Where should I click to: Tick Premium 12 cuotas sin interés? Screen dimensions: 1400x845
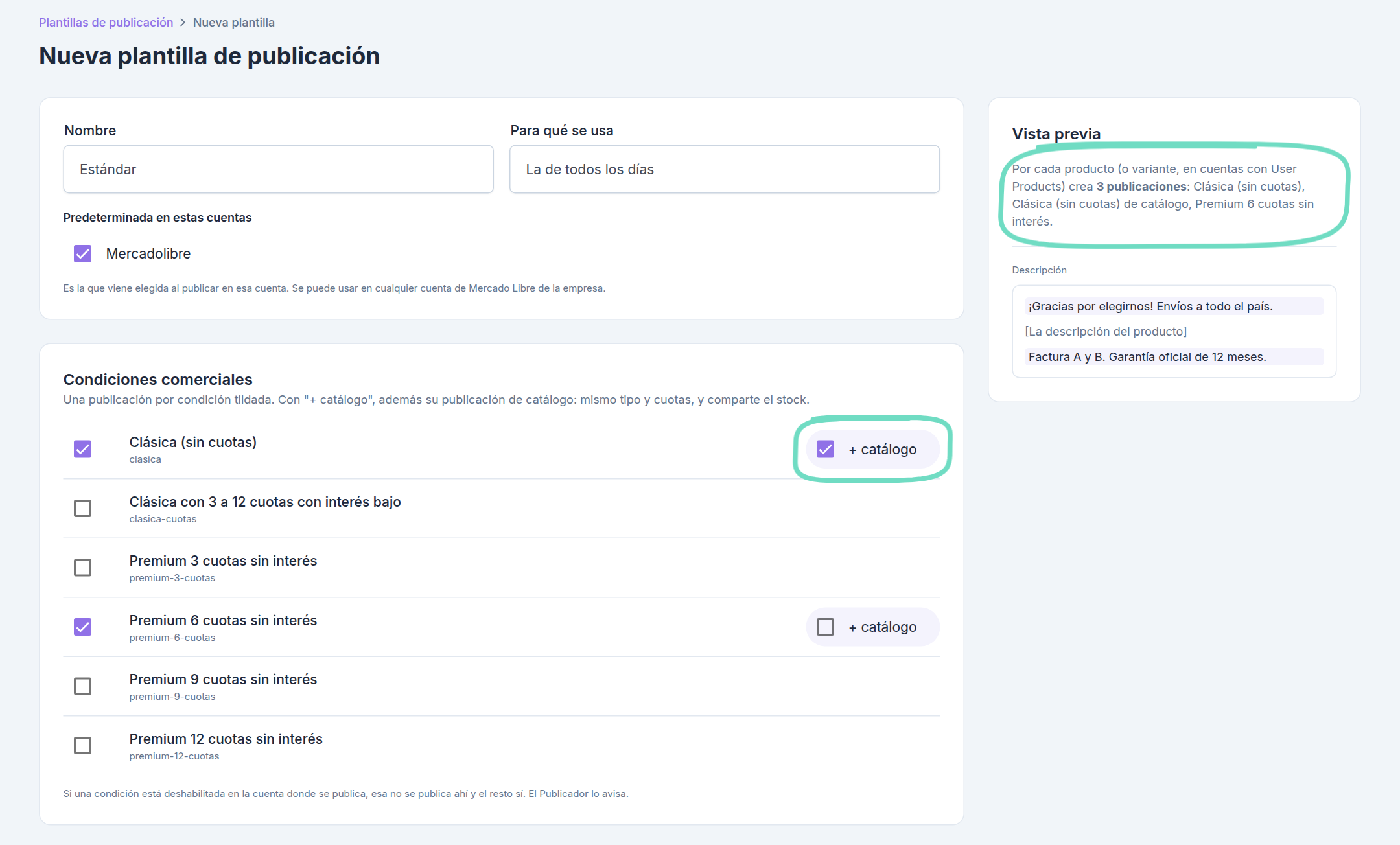click(82, 745)
